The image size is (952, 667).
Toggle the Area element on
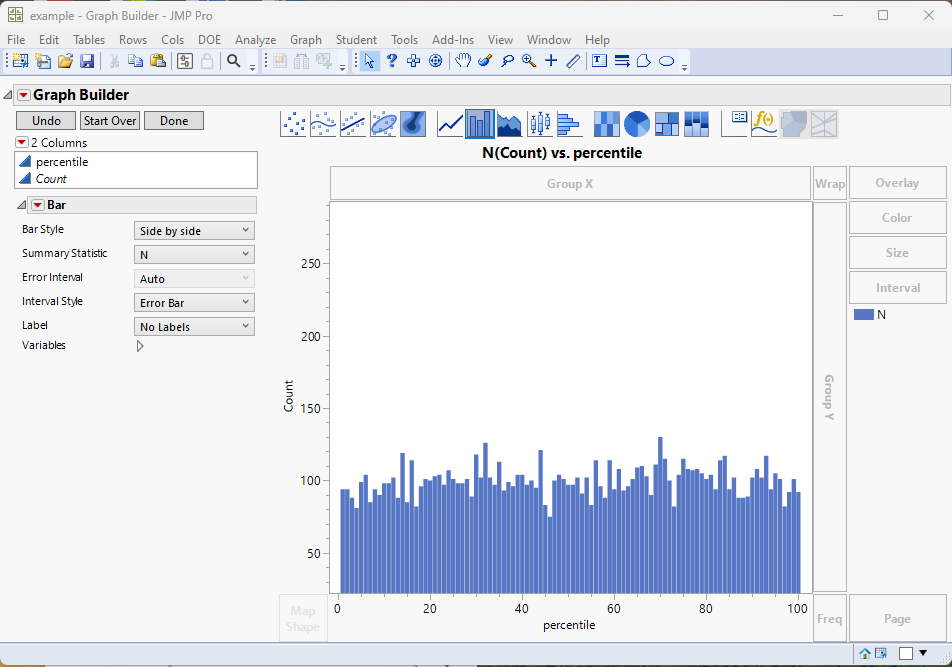[x=509, y=123]
